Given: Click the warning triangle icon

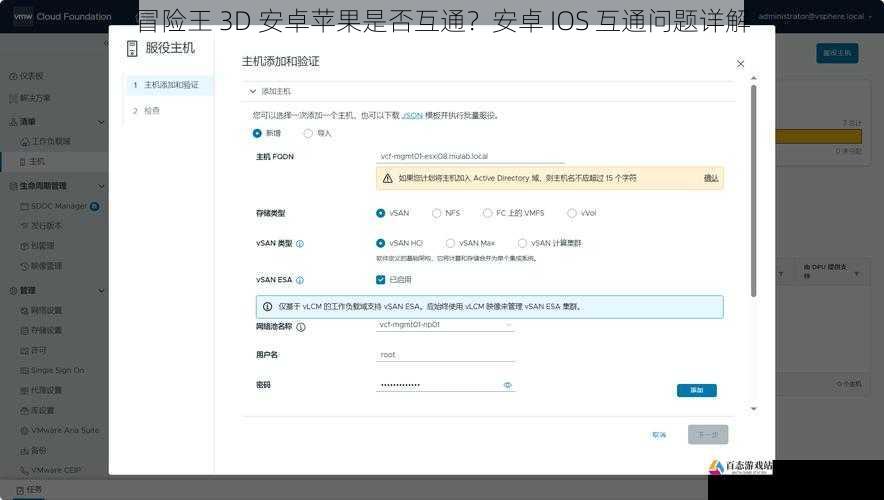Looking at the screenshot, I should [387, 178].
